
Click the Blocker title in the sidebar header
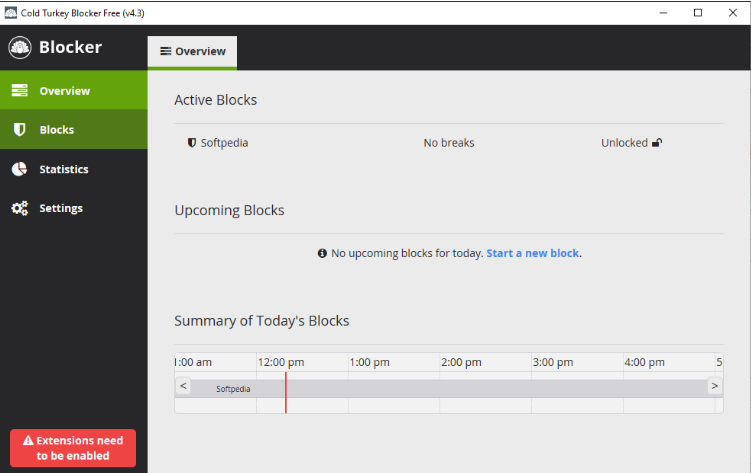tap(70, 47)
